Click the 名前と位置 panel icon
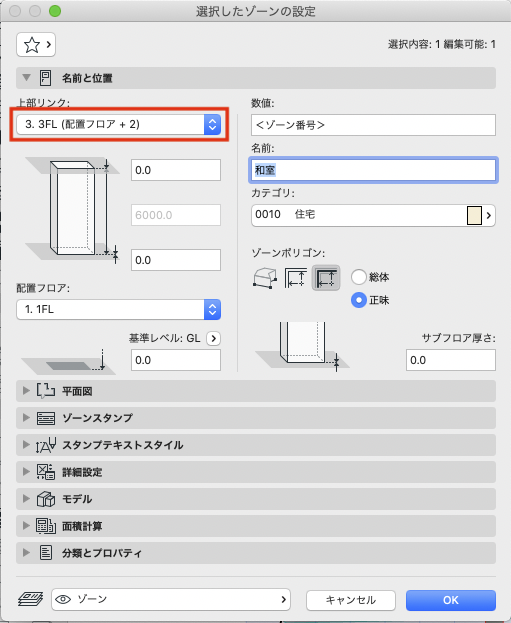511x623 pixels. point(46,78)
